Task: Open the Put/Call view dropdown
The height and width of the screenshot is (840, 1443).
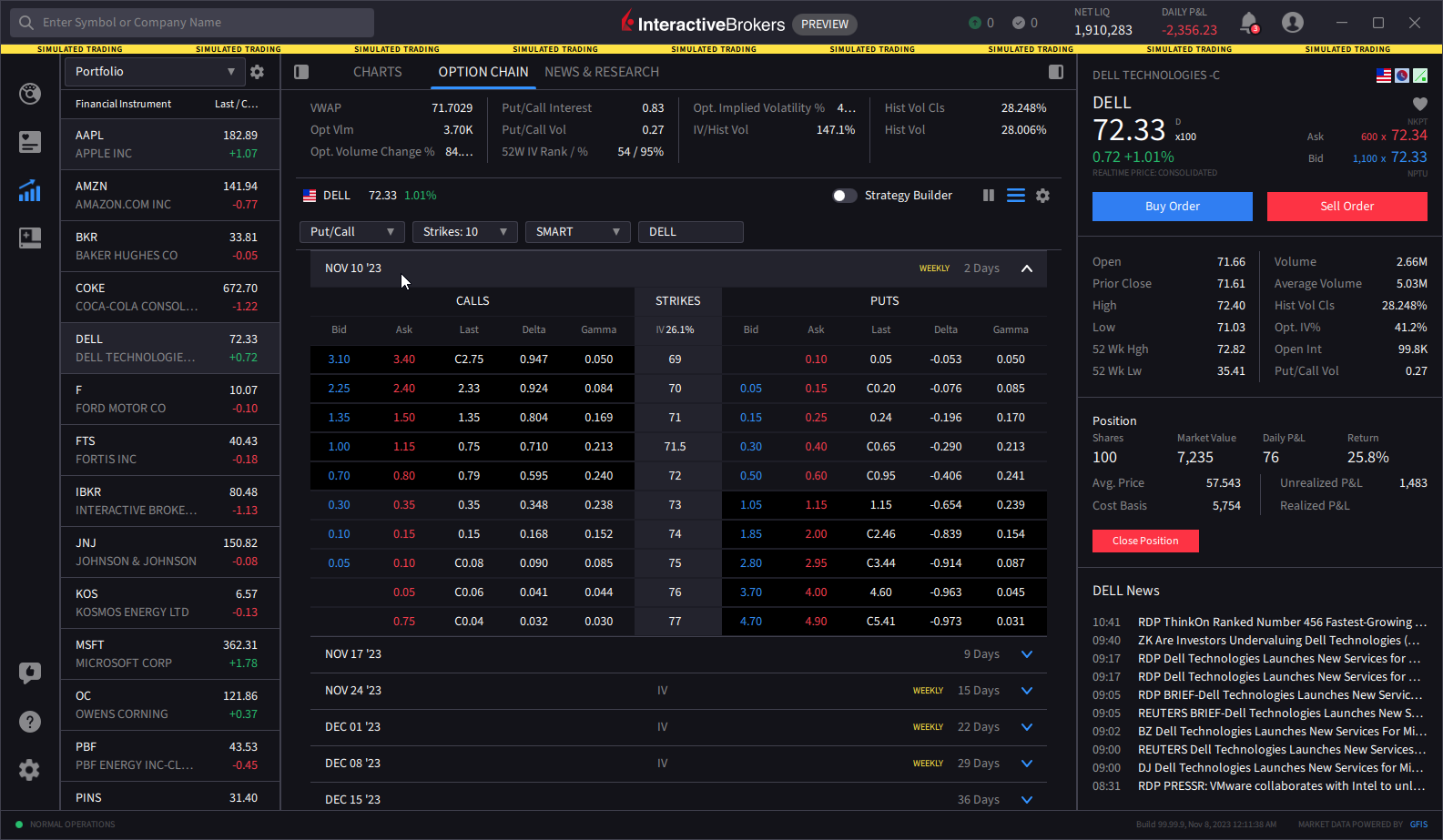Action: click(351, 232)
